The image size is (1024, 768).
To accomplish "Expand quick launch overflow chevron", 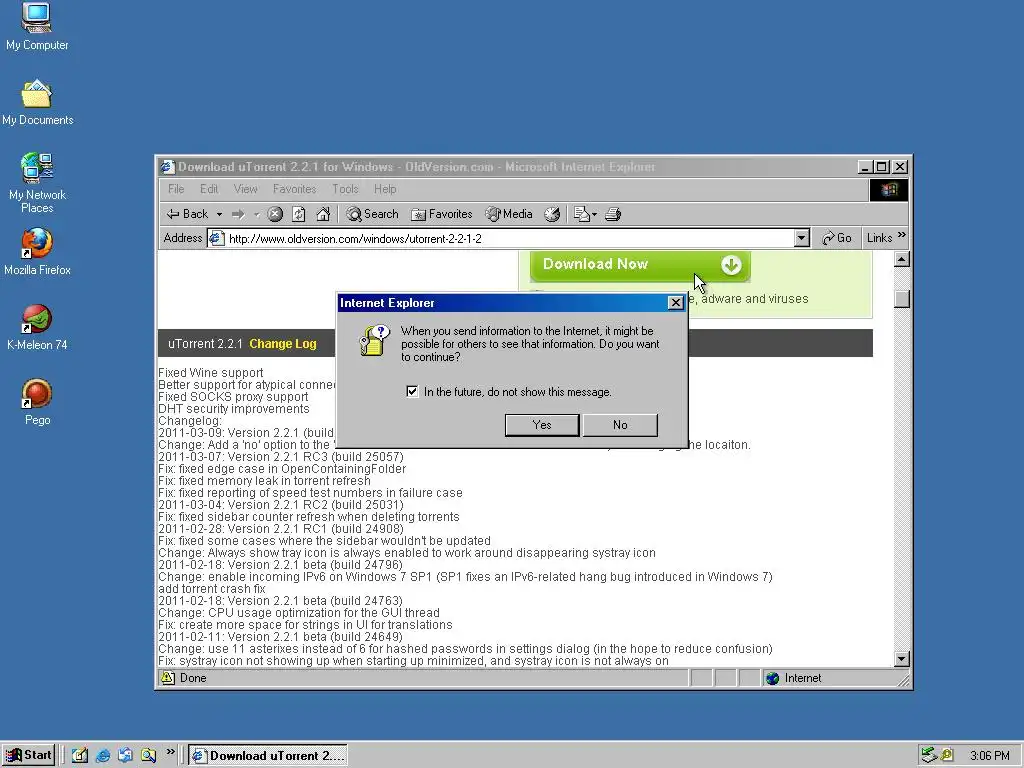I will click(170, 752).
